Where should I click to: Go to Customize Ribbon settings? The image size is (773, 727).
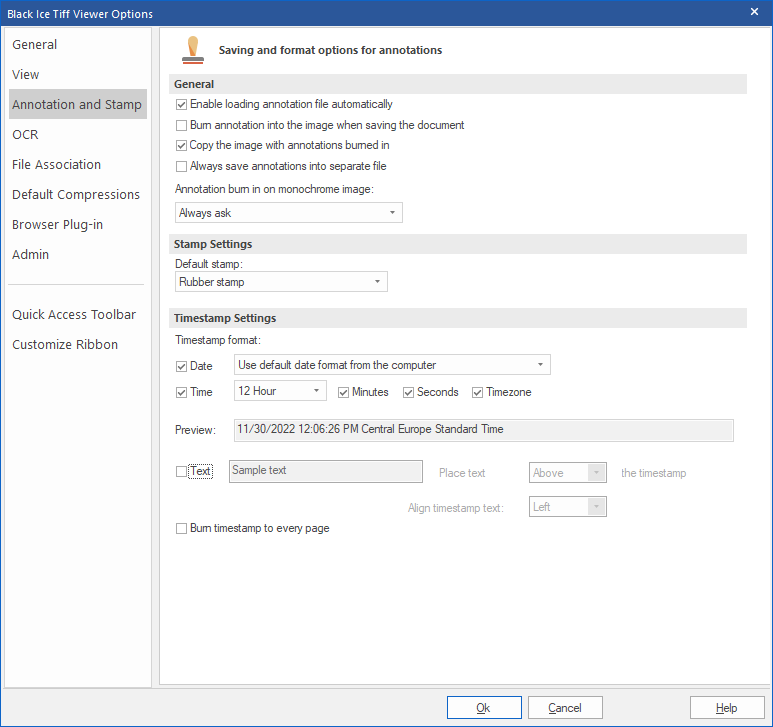[x=65, y=344]
